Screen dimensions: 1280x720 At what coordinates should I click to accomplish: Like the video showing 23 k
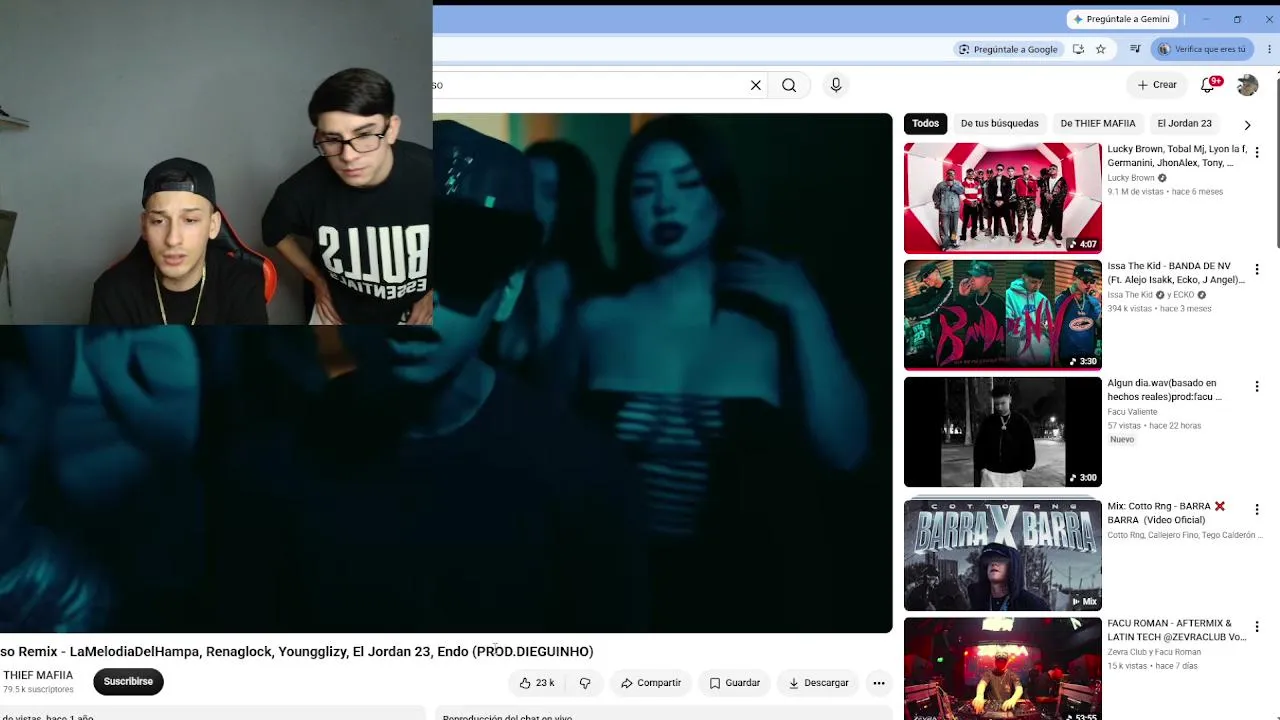pos(537,683)
